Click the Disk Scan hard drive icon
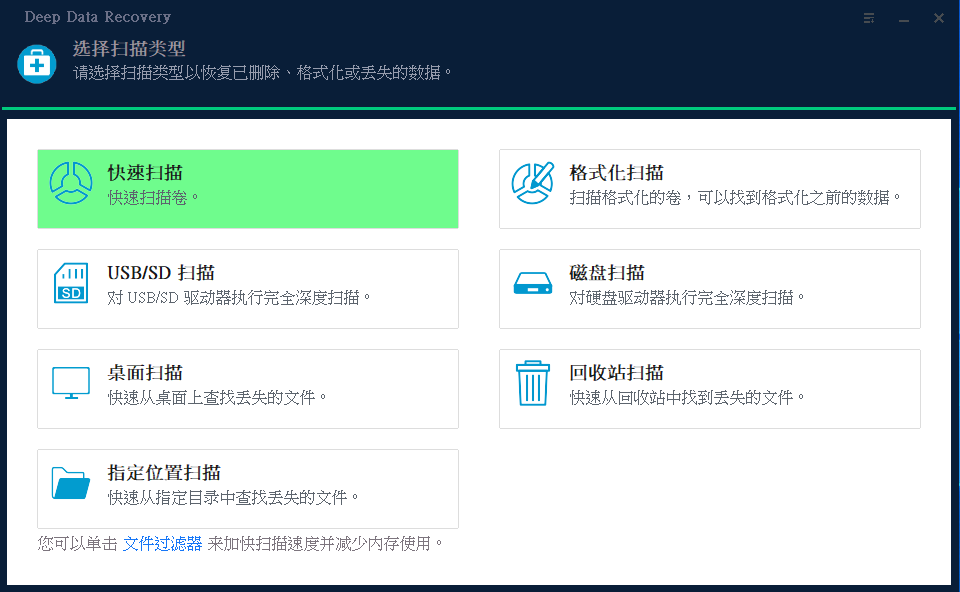Viewport: 960px width, 592px height. [x=532, y=284]
